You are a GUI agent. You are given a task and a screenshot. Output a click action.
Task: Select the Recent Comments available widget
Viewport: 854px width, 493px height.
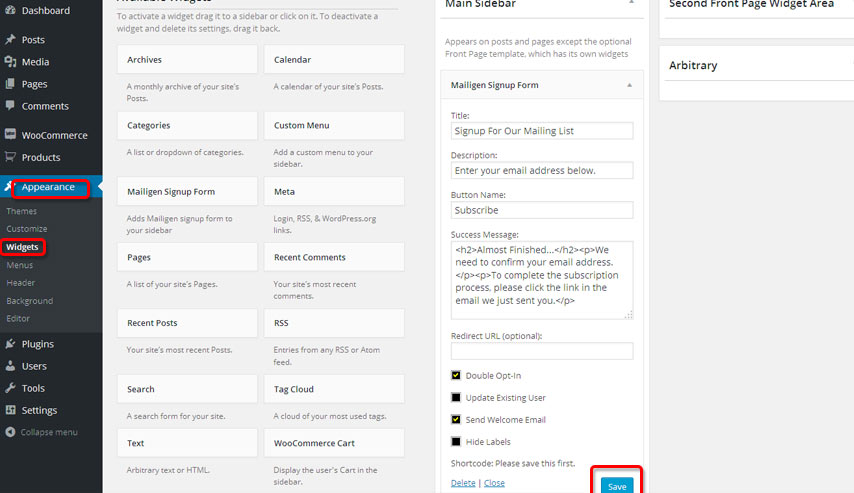coord(334,257)
